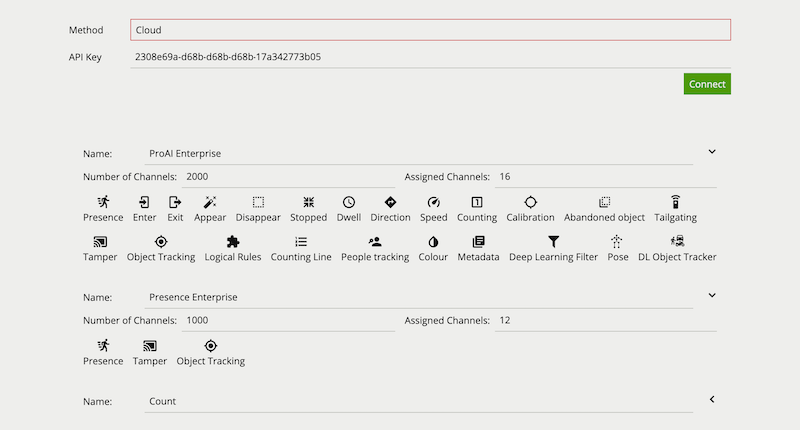The image size is (800, 430).
Task: Click the Dwell clock icon
Action: click(348, 202)
